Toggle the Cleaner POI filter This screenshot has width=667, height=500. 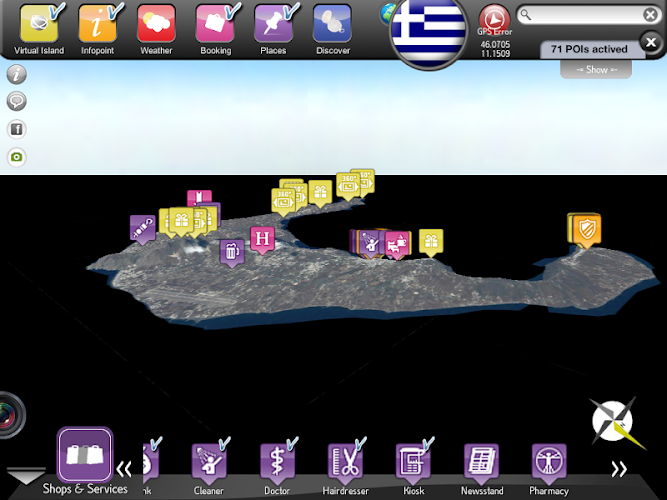tap(208, 464)
